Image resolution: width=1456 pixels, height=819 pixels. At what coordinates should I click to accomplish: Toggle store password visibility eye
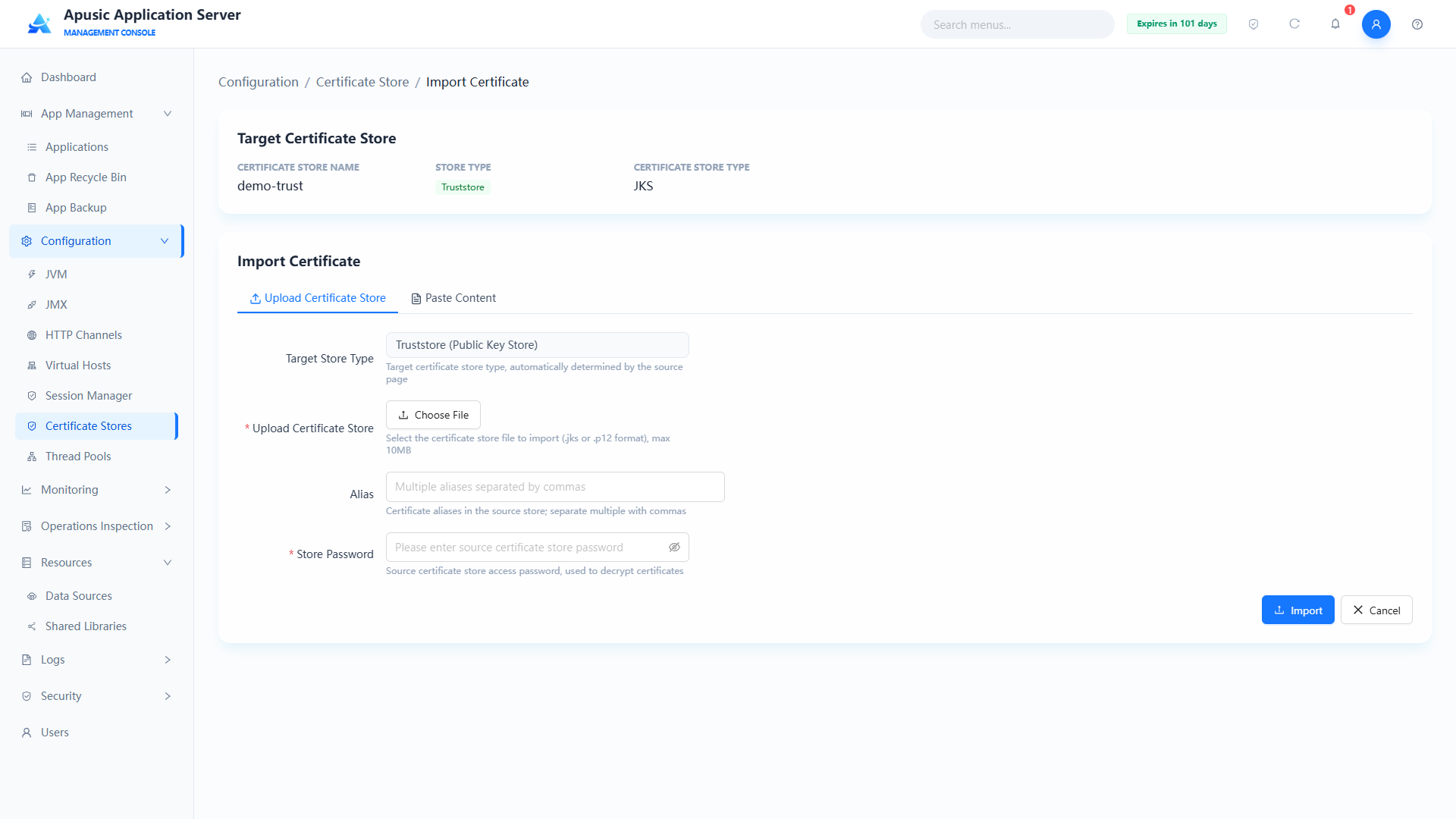(674, 548)
